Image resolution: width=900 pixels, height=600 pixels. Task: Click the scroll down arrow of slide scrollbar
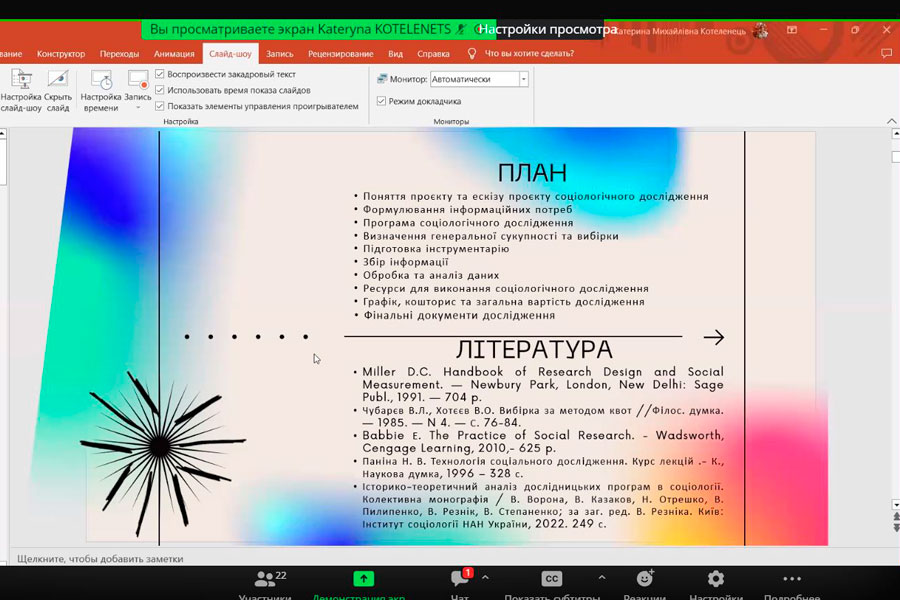click(895, 505)
